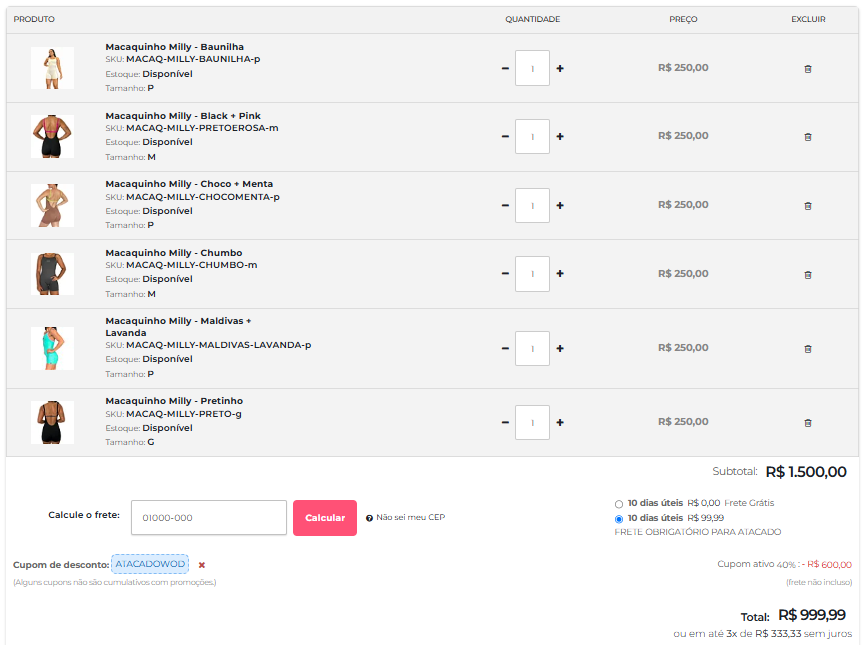865x645 pixels.
Task: Select the free shipping R$ 0,00 option
Action: tap(619, 504)
